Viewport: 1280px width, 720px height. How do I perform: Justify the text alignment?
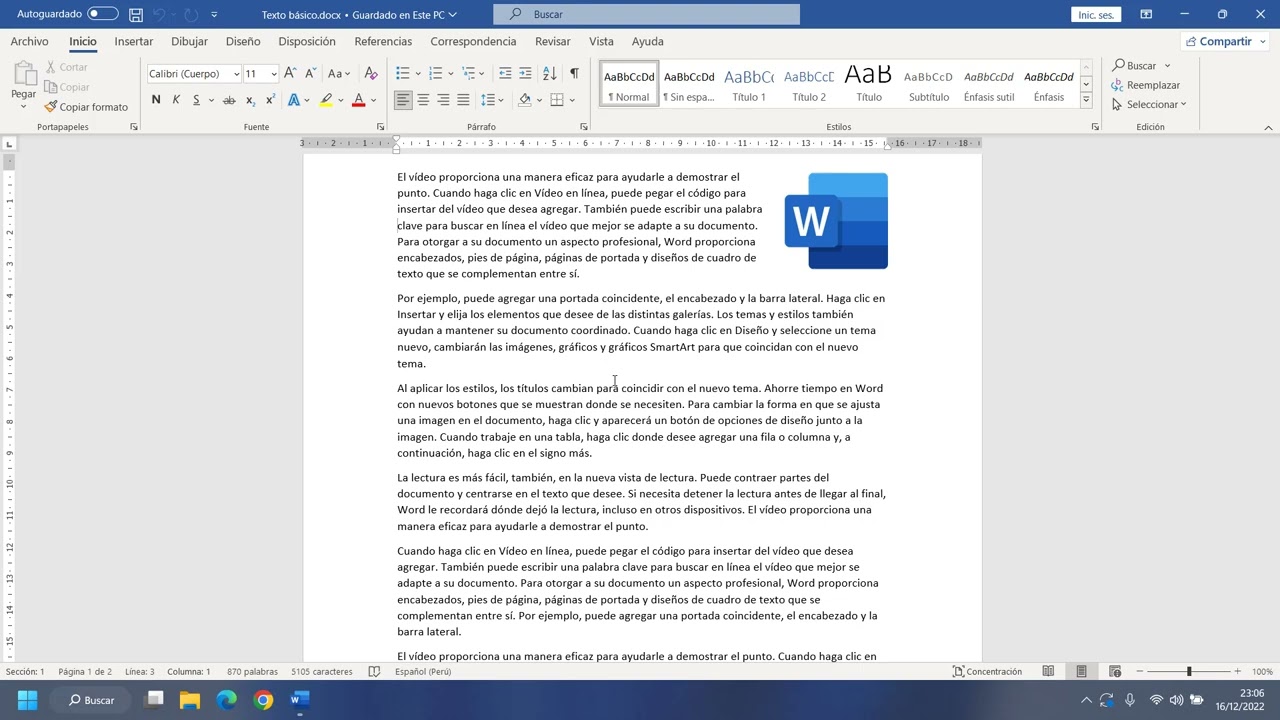pyautogui.click(x=463, y=100)
